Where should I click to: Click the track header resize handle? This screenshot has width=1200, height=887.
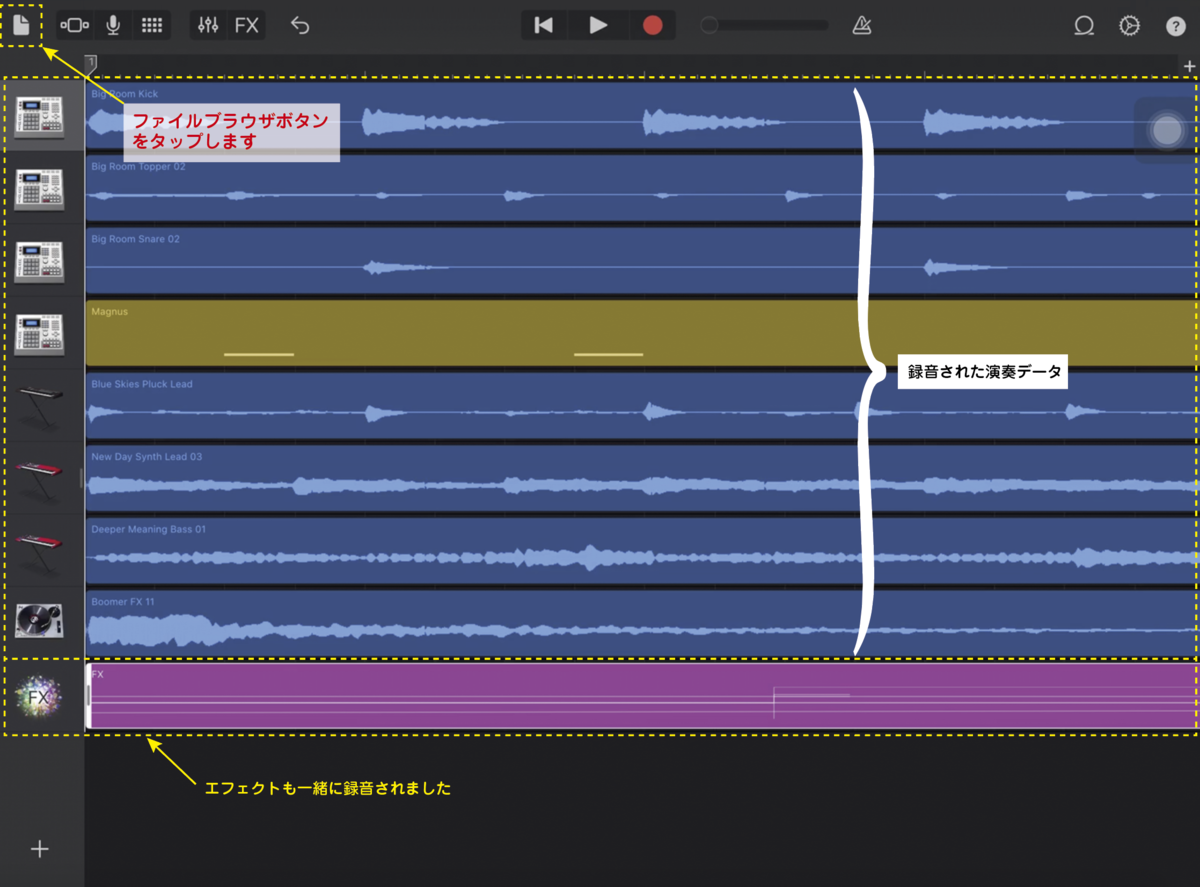coord(81,478)
